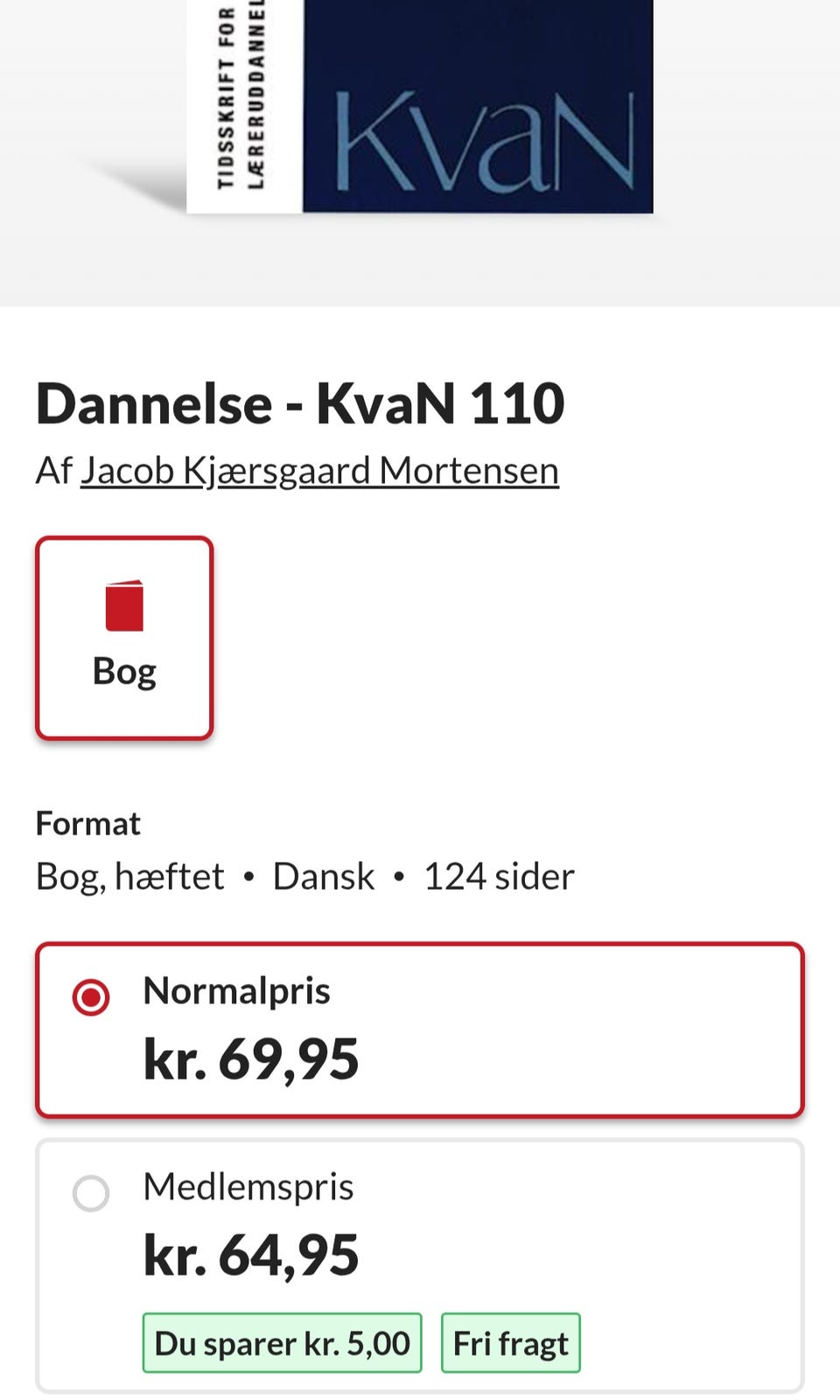Viewport: 840px width, 1400px height.
Task: Click the 'Af' text before author
Action: pos(53,471)
